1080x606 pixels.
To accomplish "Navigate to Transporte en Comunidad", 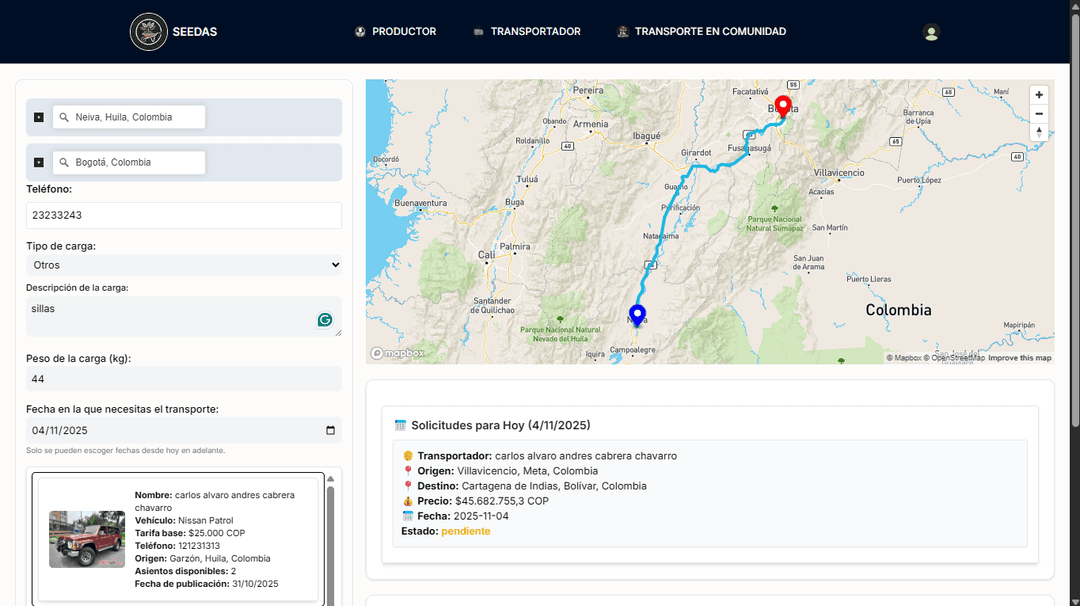I will point(702,32).
